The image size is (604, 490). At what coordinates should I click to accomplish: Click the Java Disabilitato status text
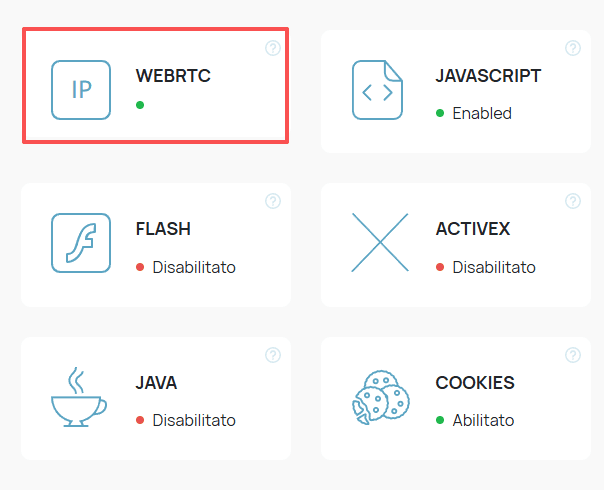coord(194,420)
